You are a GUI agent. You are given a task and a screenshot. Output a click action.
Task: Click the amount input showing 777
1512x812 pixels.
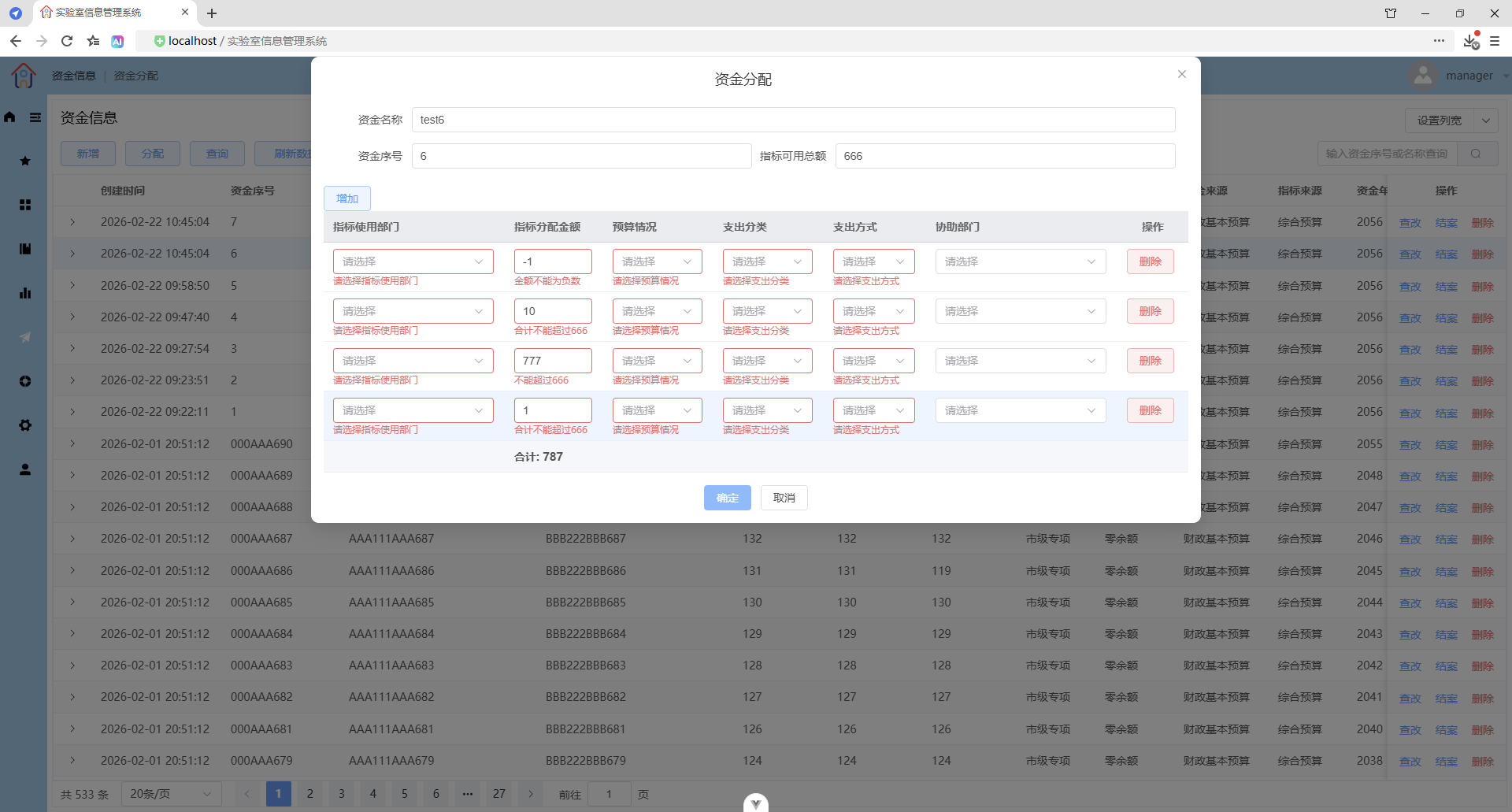pyautogui.click(x=553, y=361)
